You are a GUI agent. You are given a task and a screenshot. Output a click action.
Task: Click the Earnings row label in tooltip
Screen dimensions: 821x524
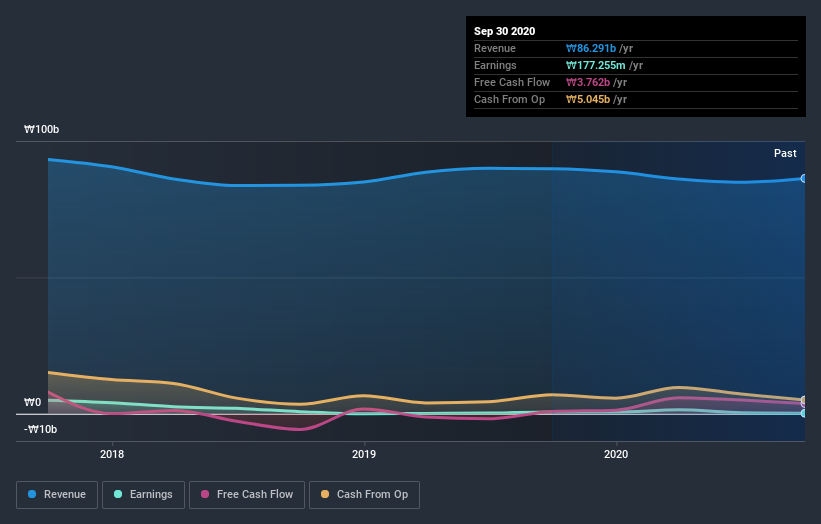pyautogui.click(x=495, y=65)
